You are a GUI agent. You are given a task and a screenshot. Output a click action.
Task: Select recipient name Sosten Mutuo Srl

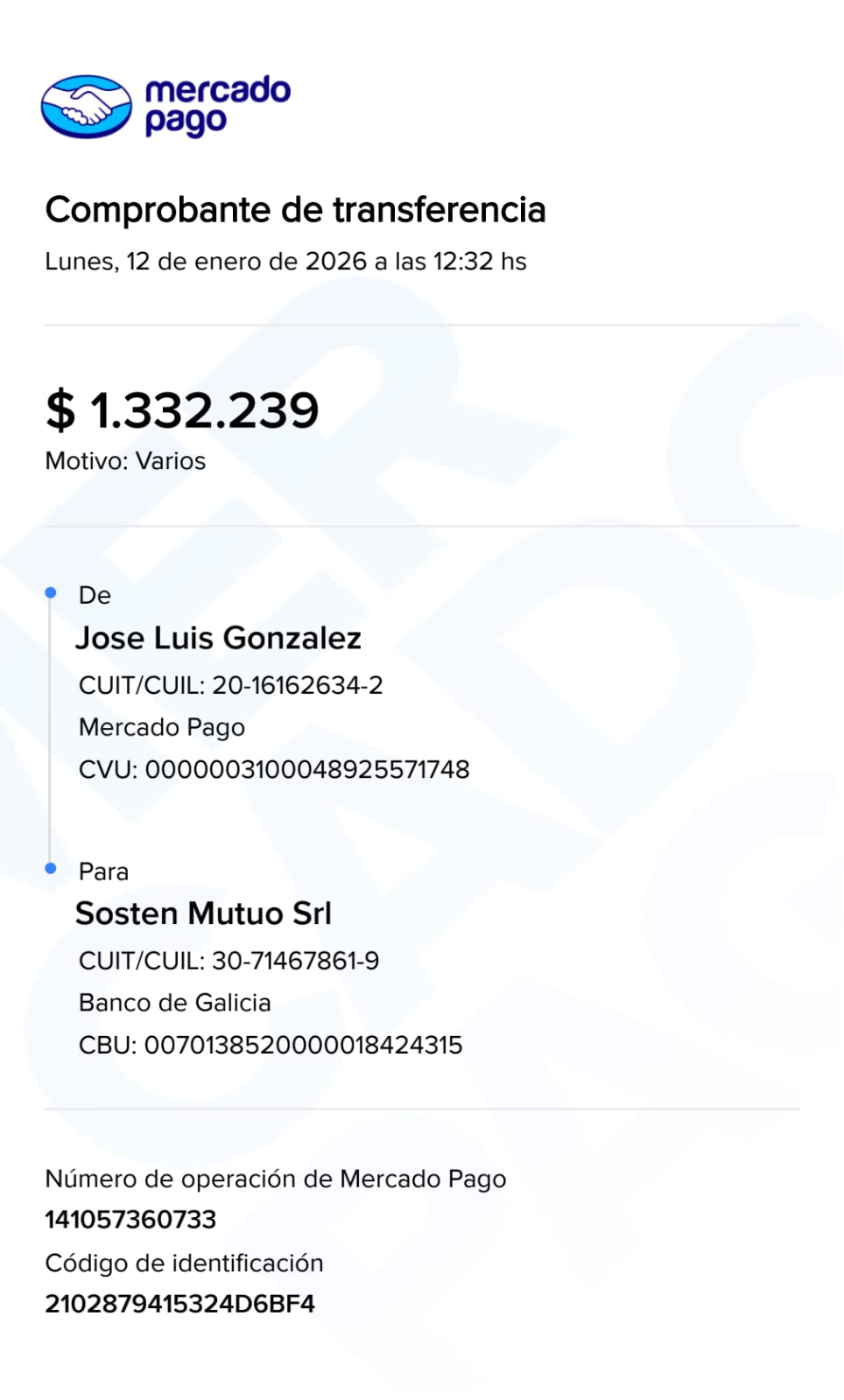pos(203,913)
